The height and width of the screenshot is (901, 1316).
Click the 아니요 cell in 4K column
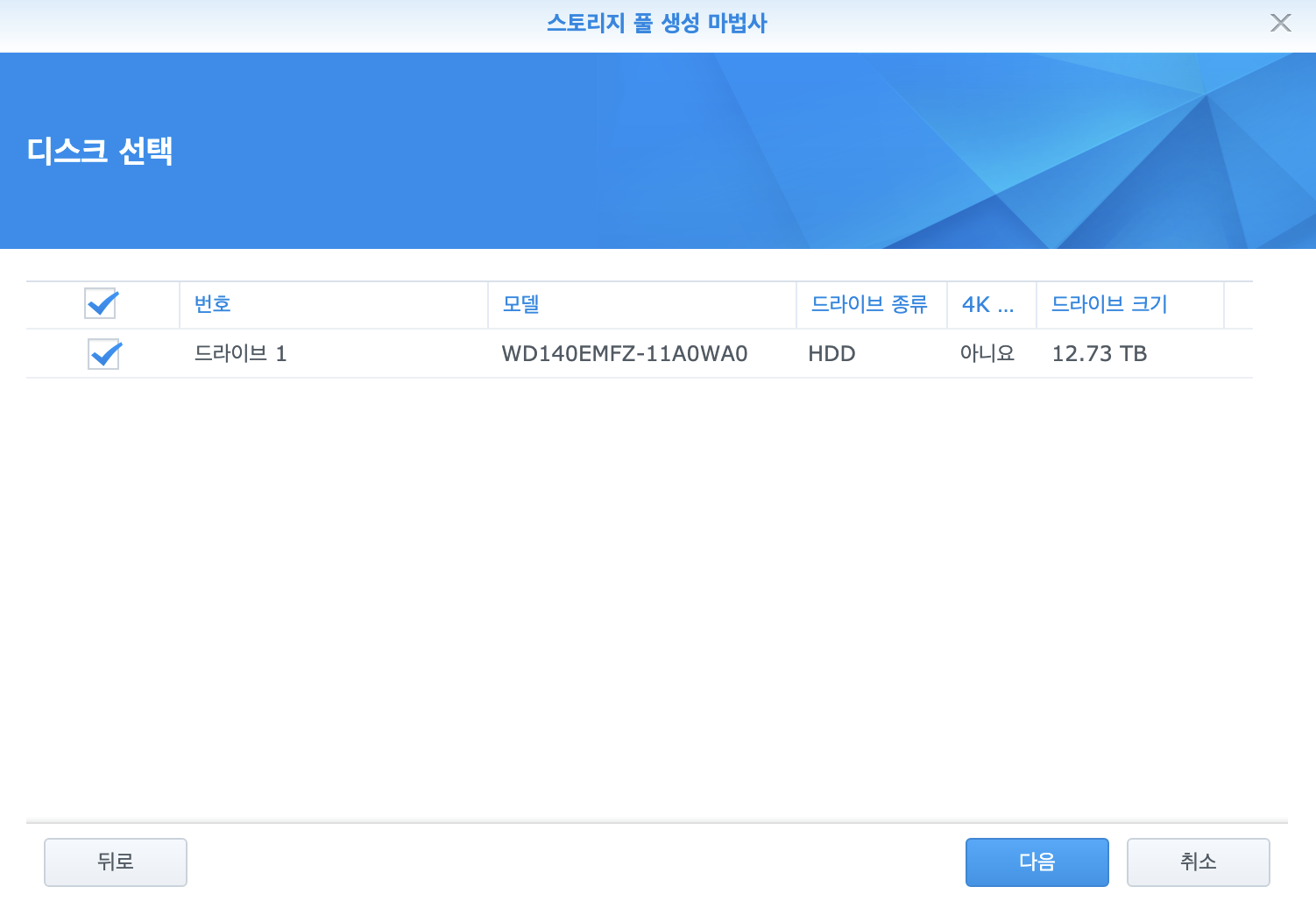pos(987,354)
